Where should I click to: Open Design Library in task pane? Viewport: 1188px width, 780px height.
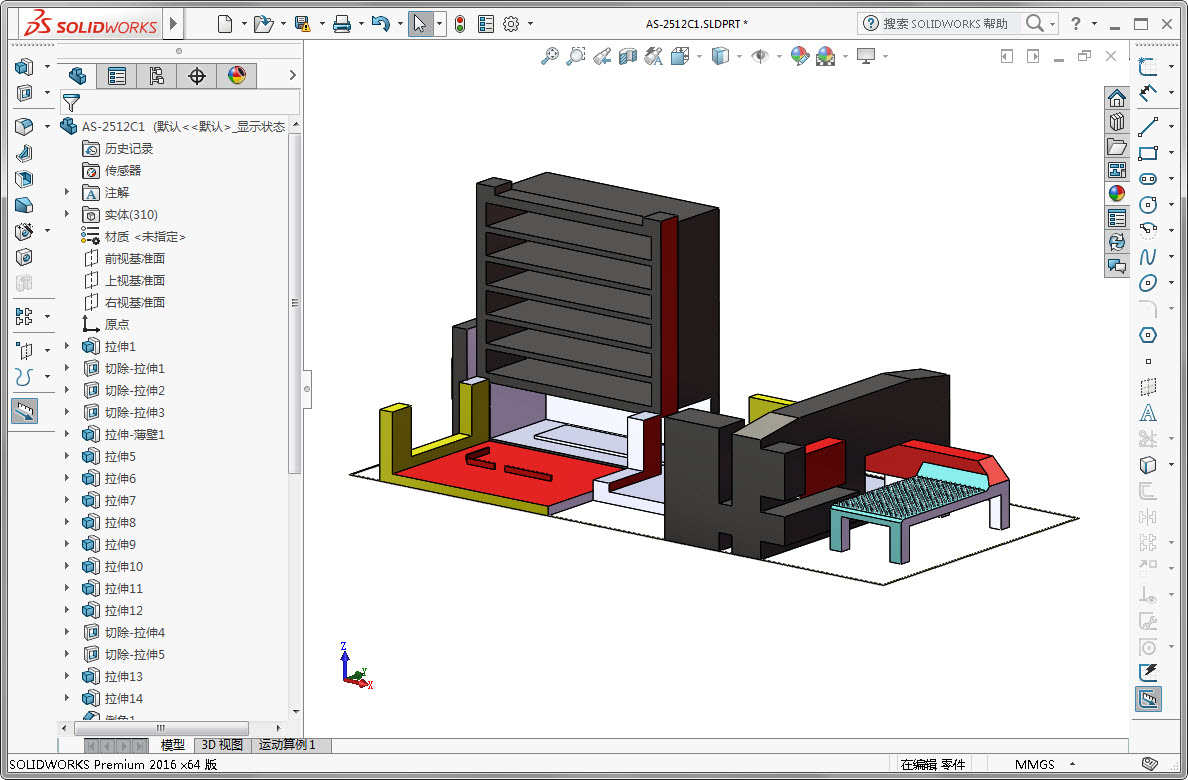coord(1117,122)
